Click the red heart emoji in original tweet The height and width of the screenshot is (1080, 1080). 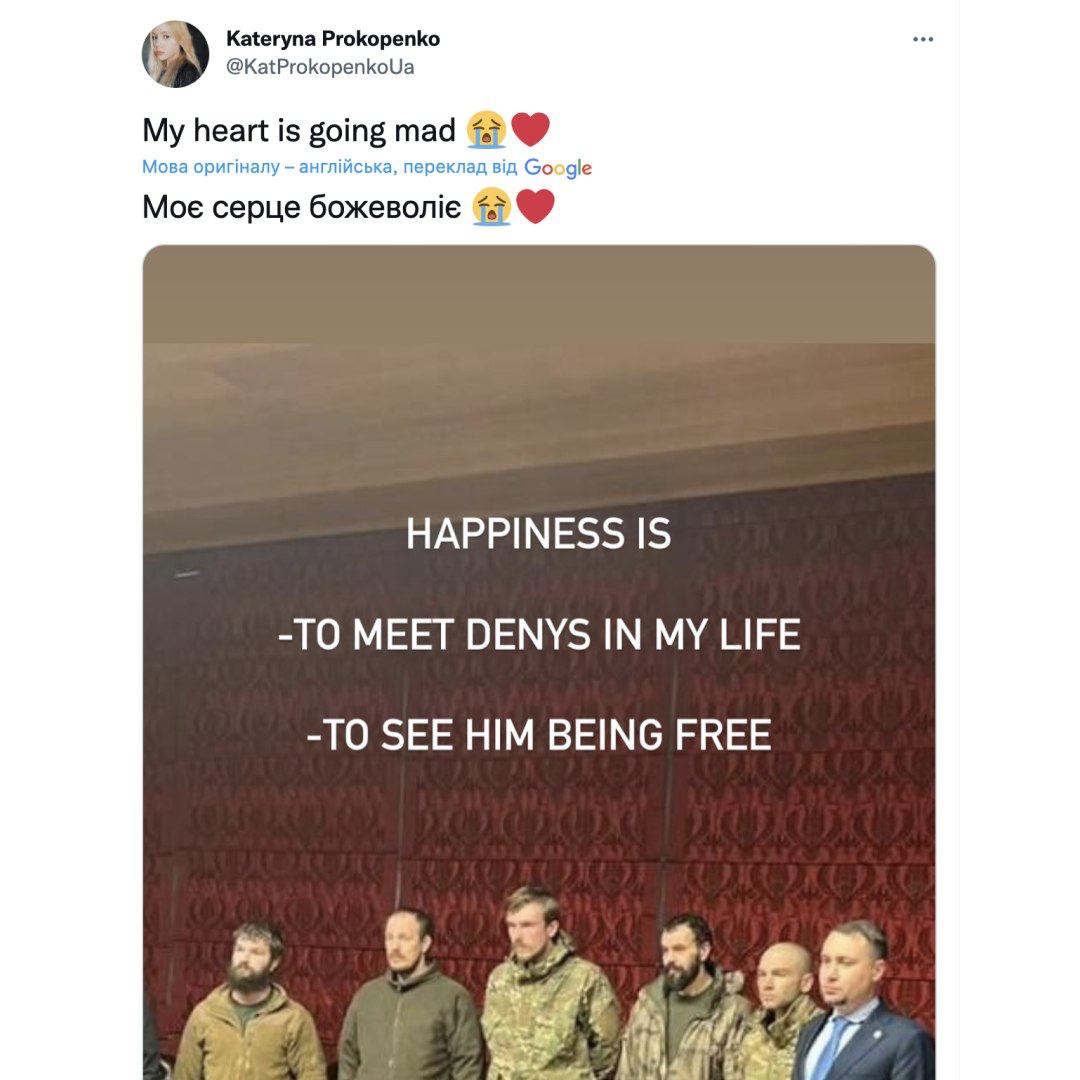pyautogui.click(x=530, y=129)
